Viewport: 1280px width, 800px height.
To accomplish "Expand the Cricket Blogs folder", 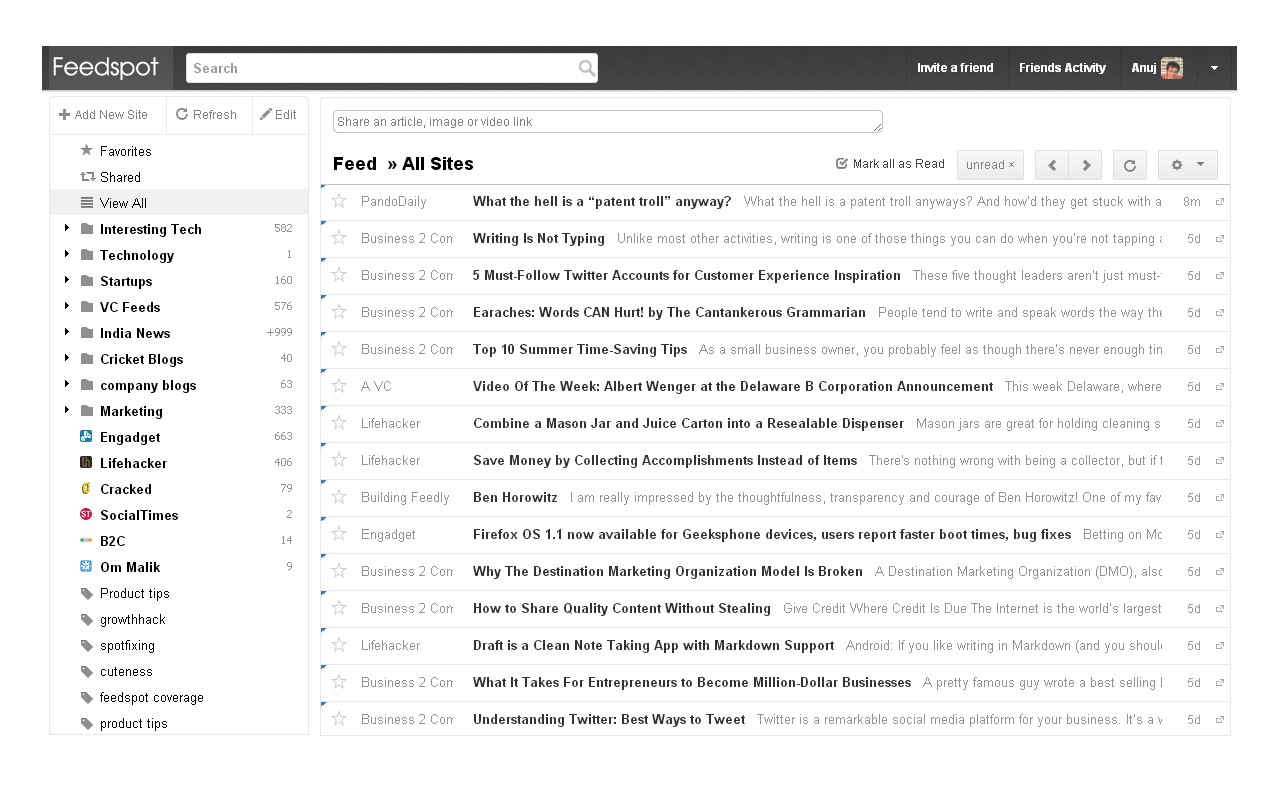I will pos(67,358).
